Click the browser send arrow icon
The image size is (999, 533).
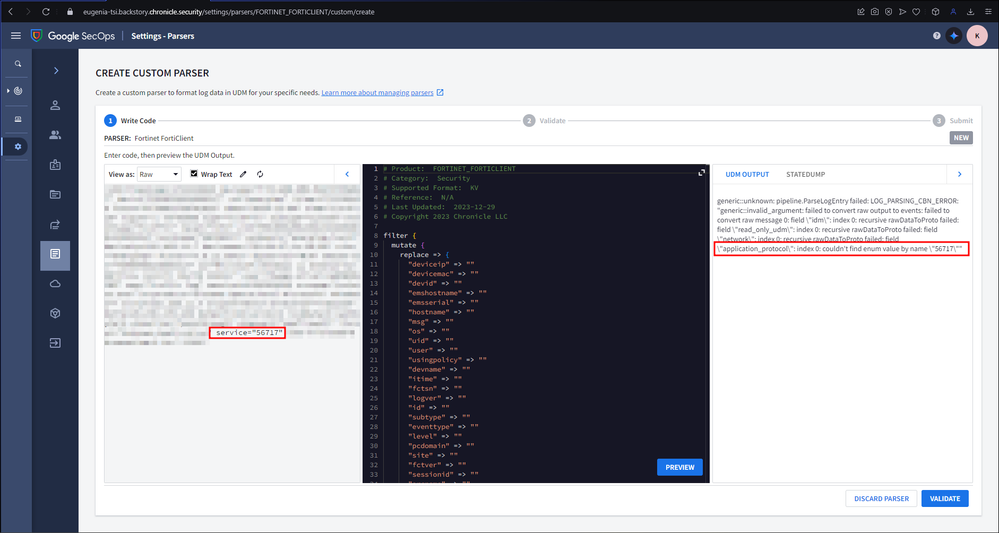[902, 11]
